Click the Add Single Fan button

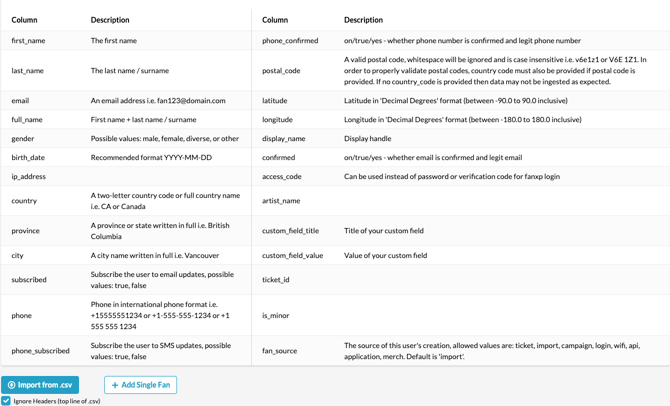[140, 385]
